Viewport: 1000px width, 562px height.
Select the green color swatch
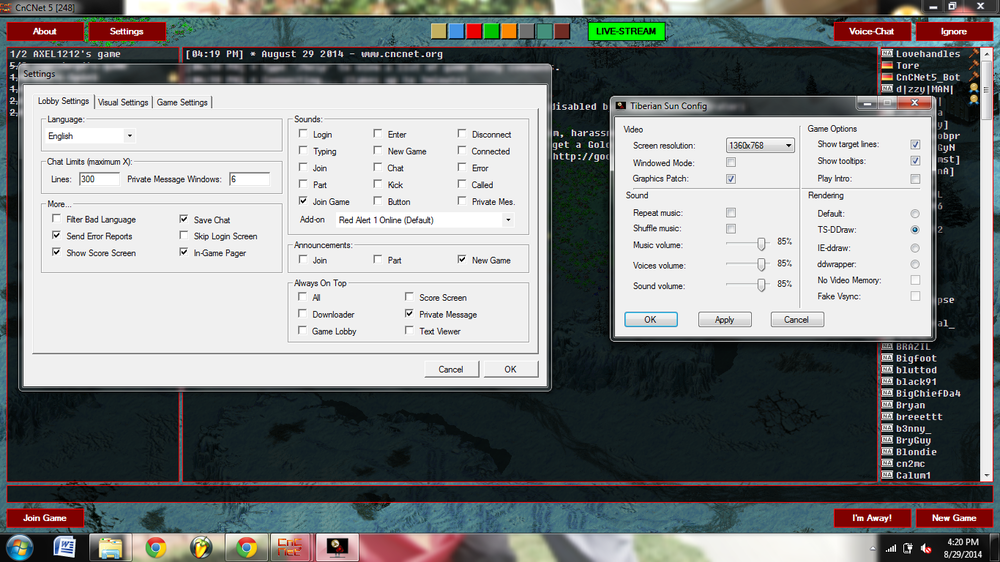tap(491, 31)
